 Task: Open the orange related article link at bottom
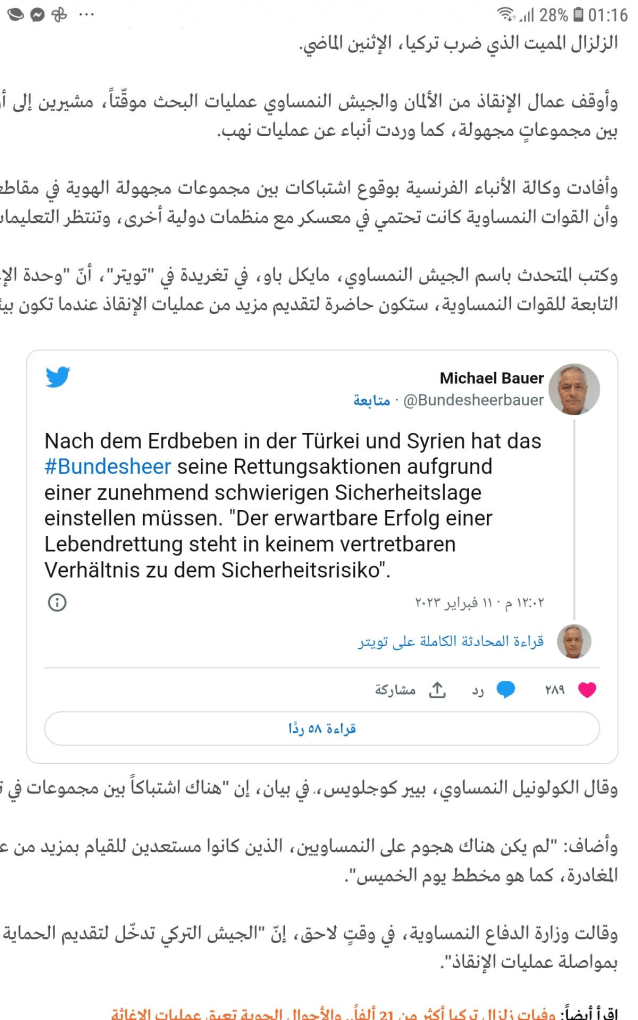point(350,1013)
